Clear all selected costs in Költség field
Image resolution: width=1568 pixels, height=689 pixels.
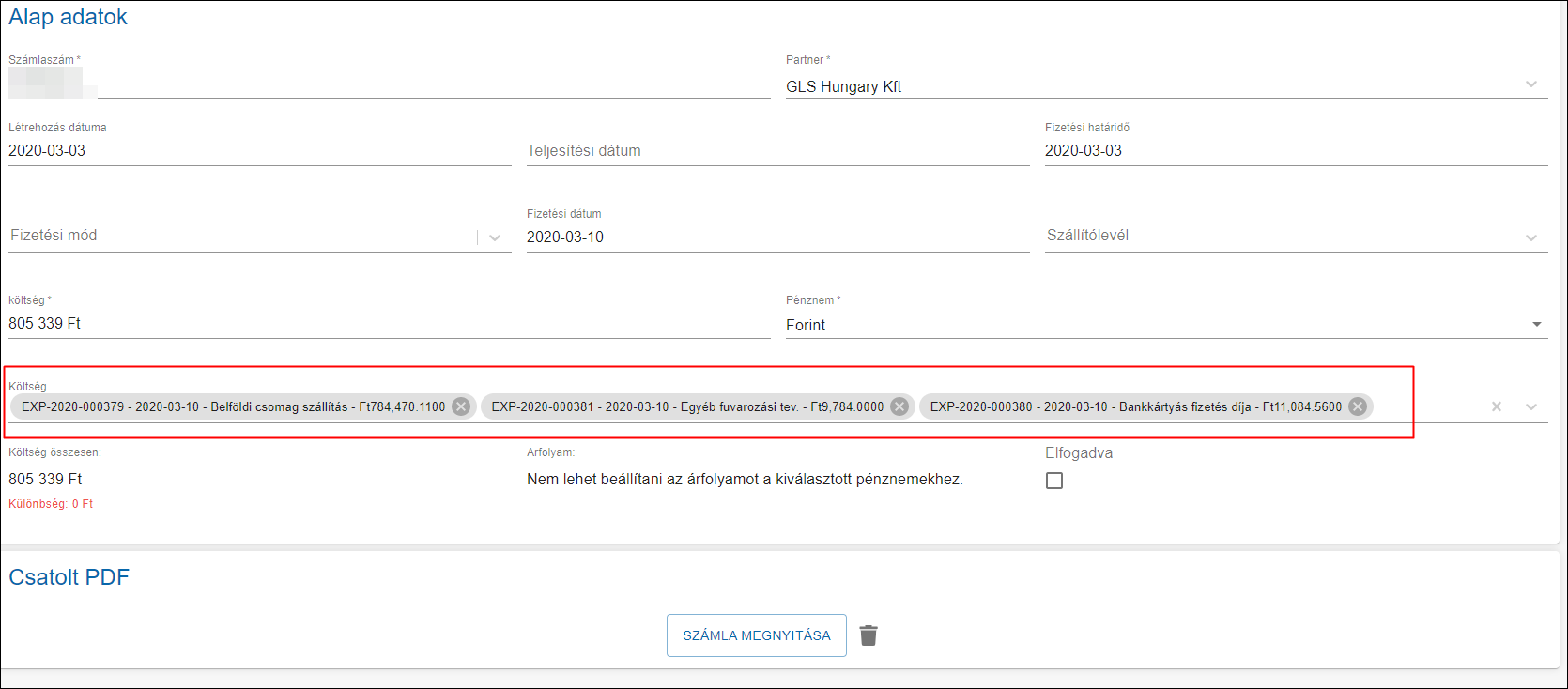(1497, 406)
